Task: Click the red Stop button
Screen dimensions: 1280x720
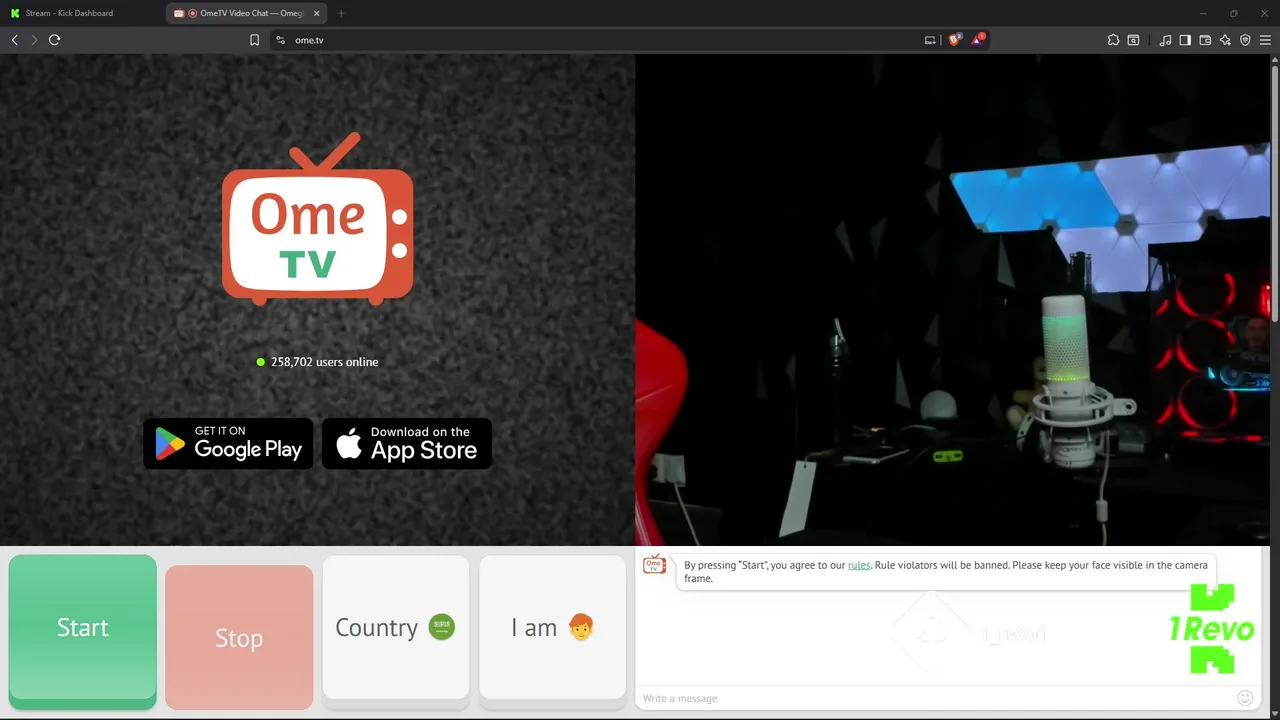Action: click(239, 637)
